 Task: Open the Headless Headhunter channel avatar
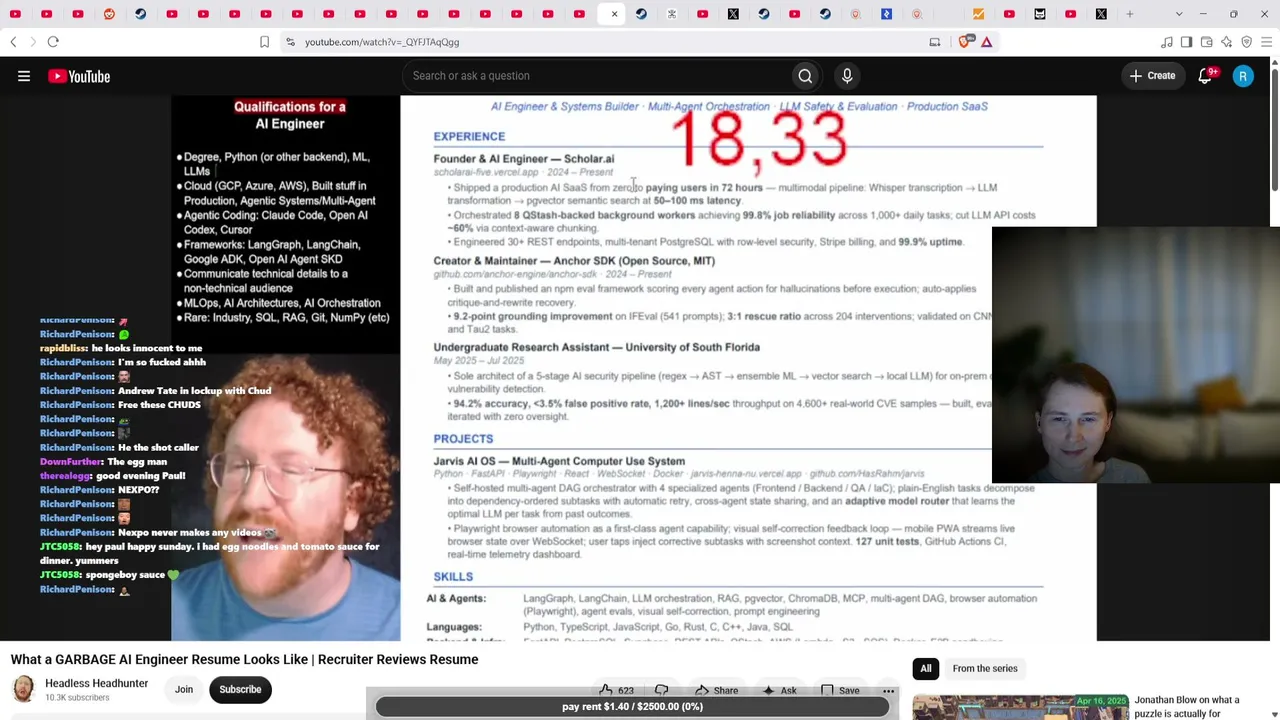coord(23,689)
